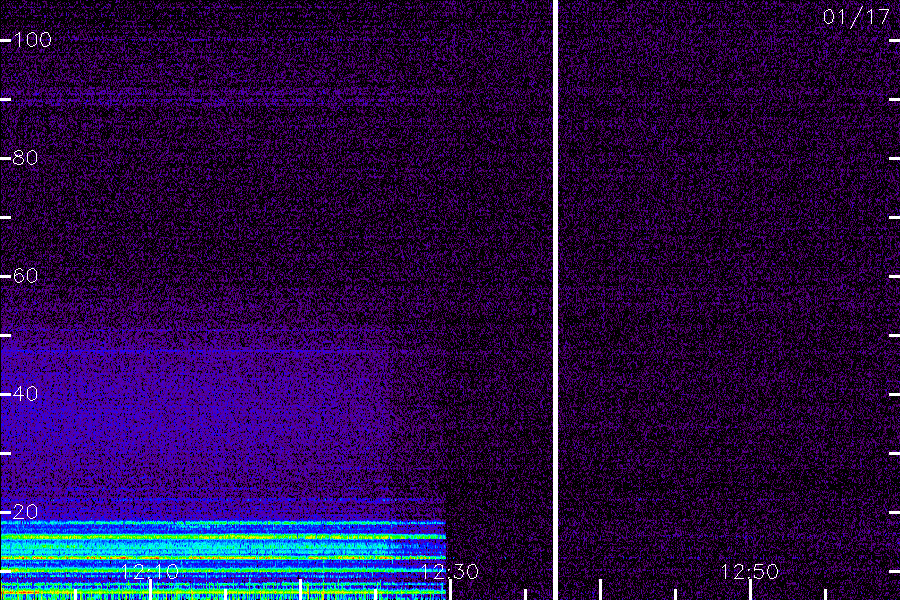Click the 100 frequency axis label
Image resolution: width=900 pixels, height=600 pixels.
[x=32, y=40]
